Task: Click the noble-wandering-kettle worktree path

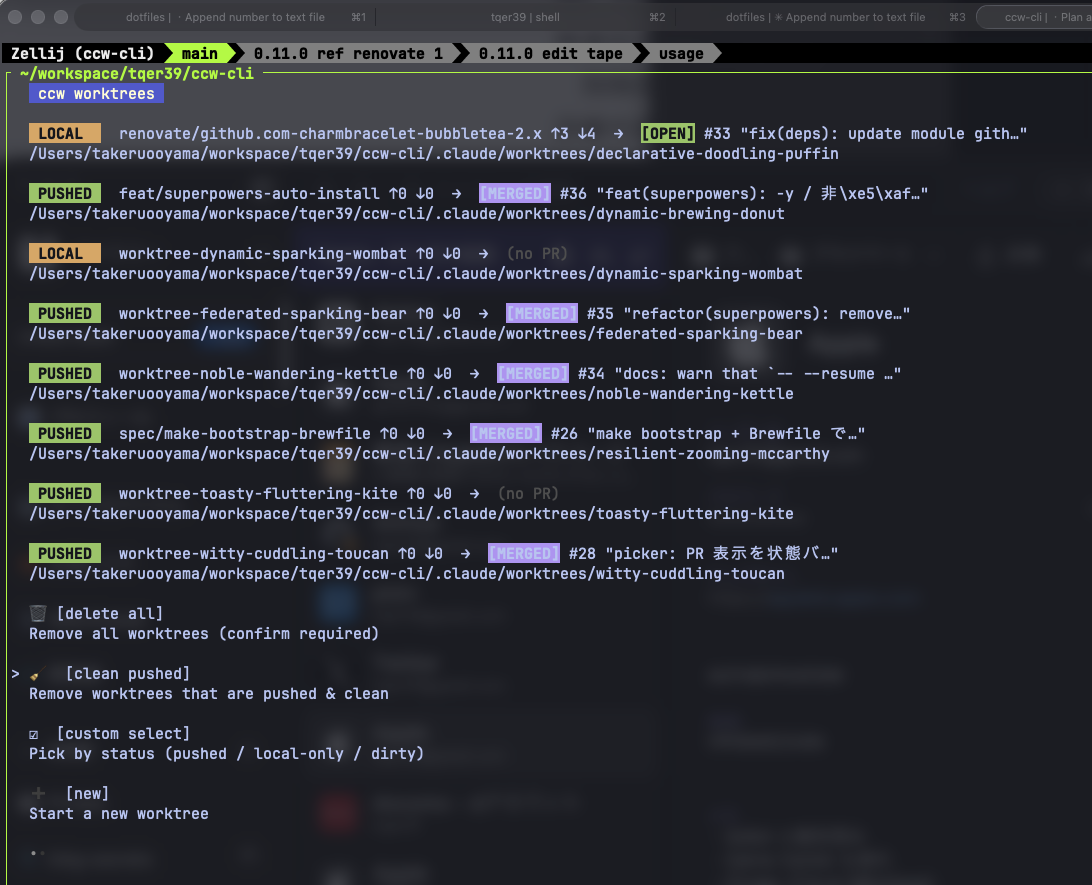Action: (412, 393)
